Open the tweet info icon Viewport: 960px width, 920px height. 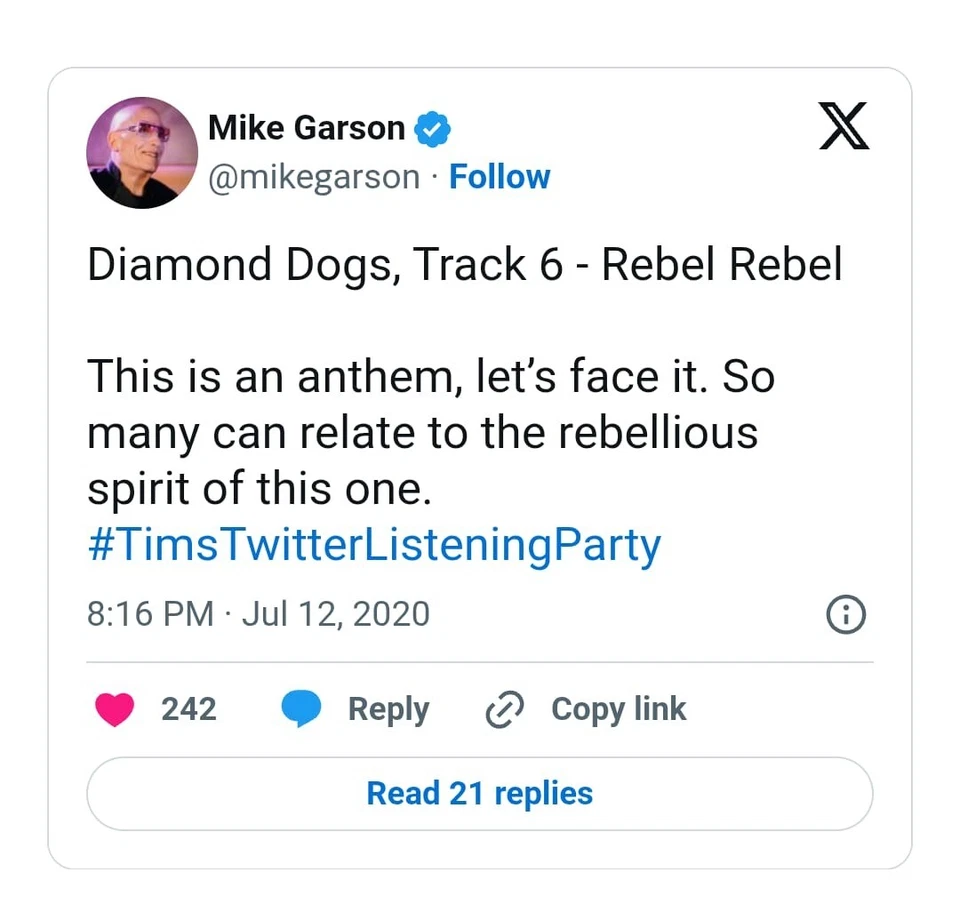(846, 614)
